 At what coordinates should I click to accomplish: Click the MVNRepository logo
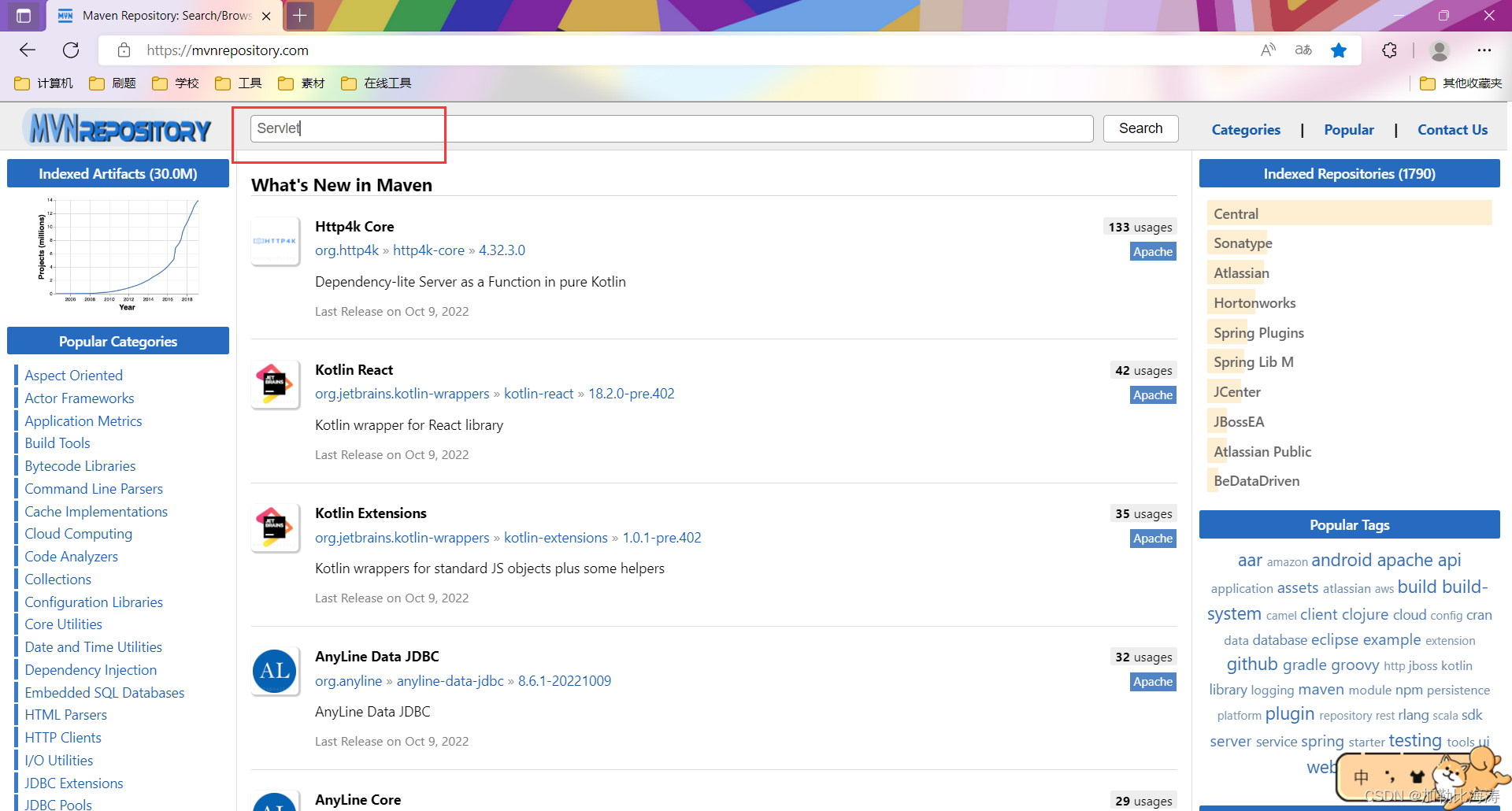118,128
